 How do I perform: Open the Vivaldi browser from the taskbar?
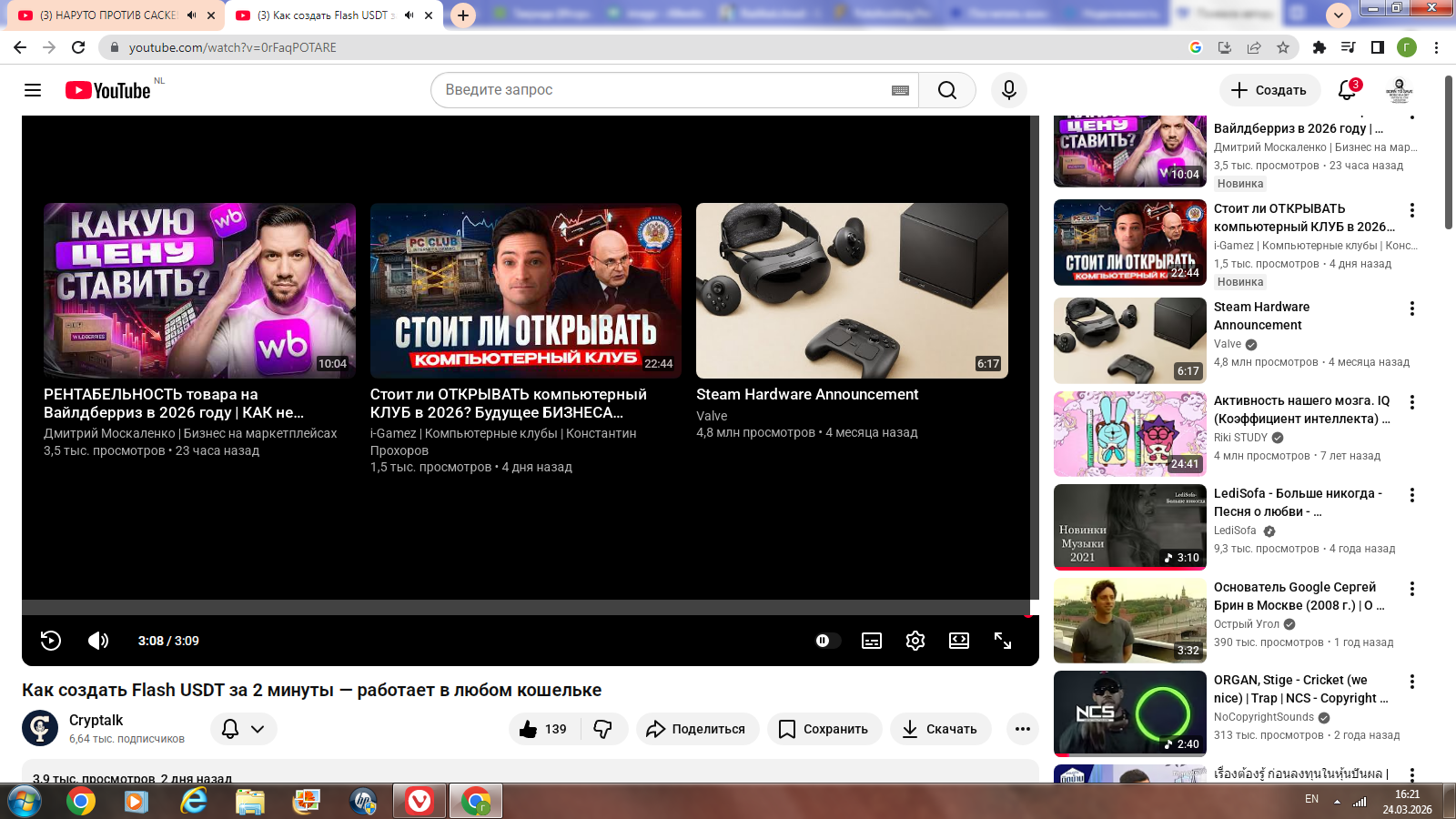(420, 801)
